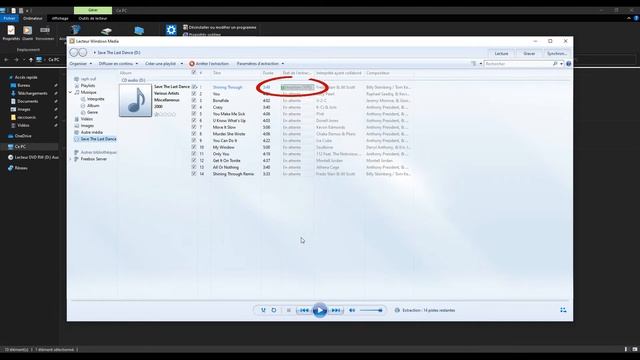
Task: Open Affichage tab in File Explorer
Action: [60, 18]
